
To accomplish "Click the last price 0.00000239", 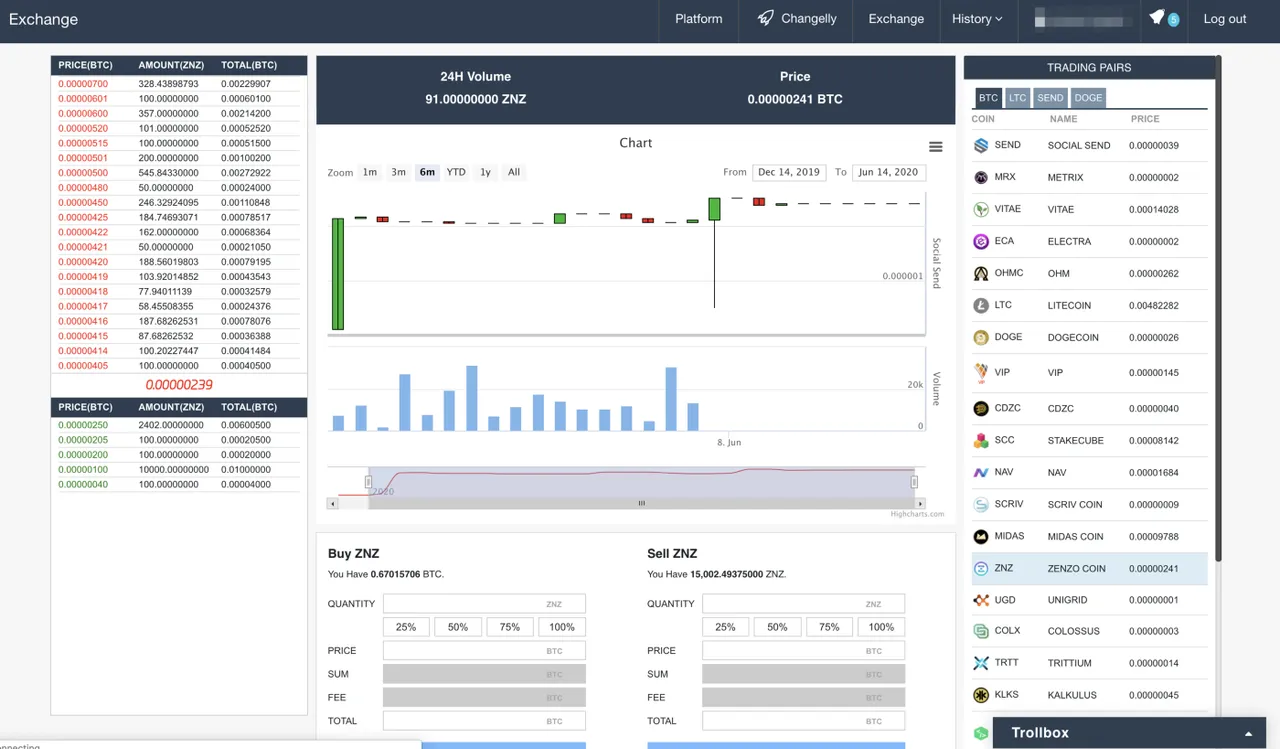I will (x=179, y=385).
